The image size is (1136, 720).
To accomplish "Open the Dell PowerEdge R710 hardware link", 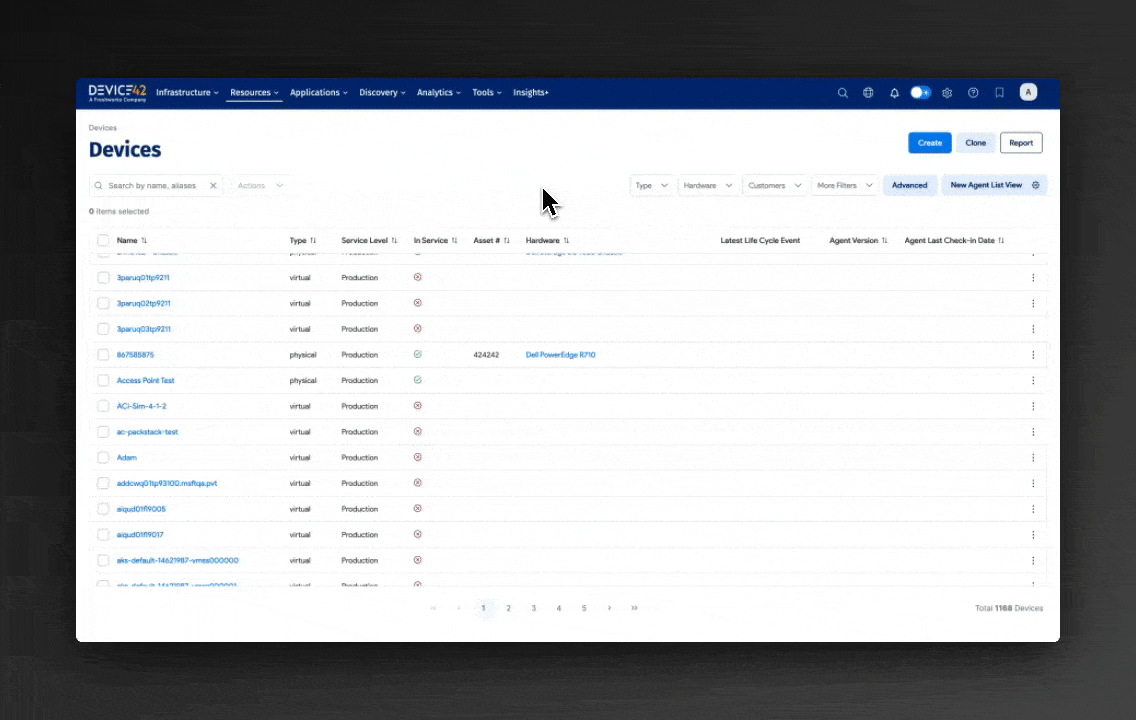I will (x=560, y=355).
